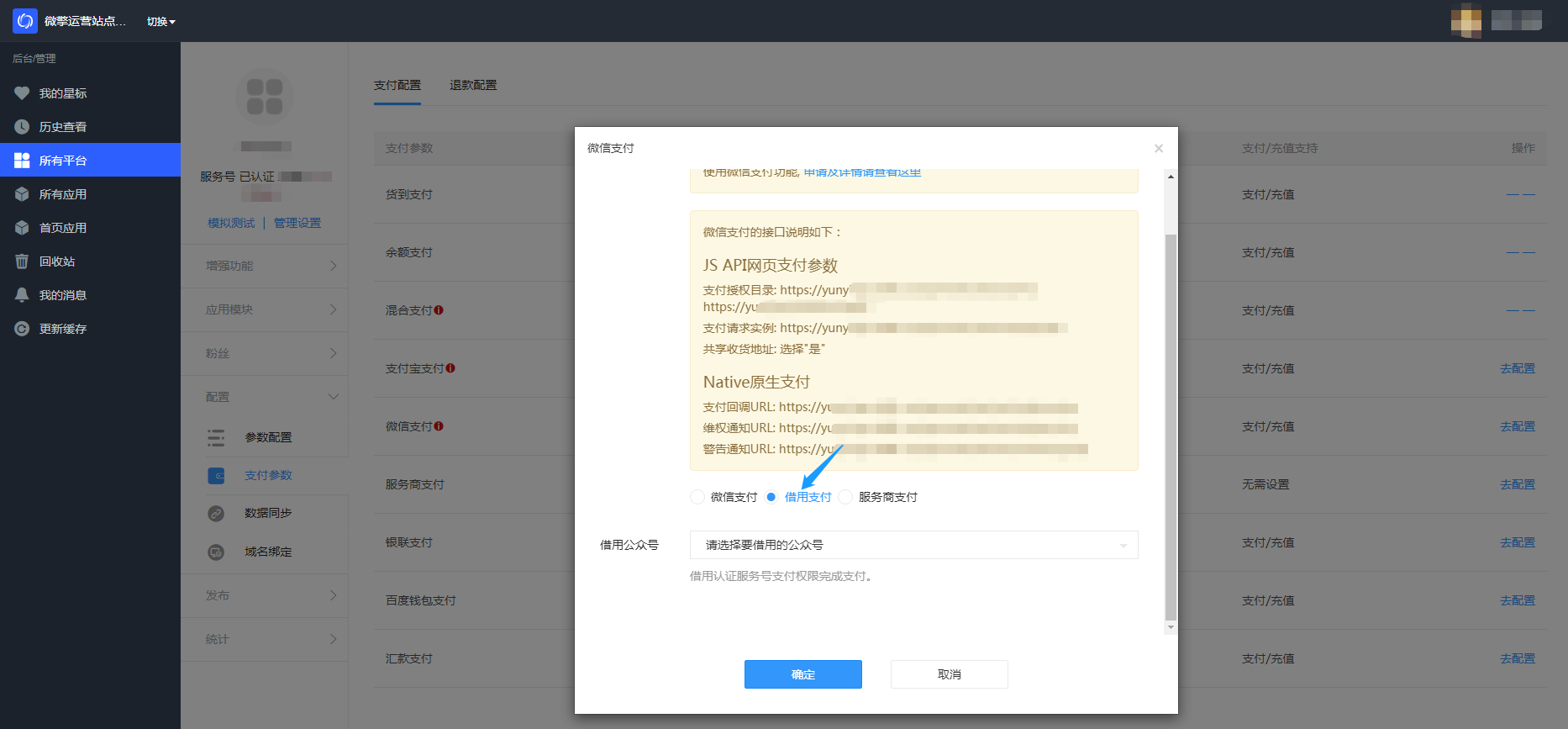Click the dialog vertical scrollbar thumb
The height and width of the screenshot is (729, 1568).
(1171, 427)
